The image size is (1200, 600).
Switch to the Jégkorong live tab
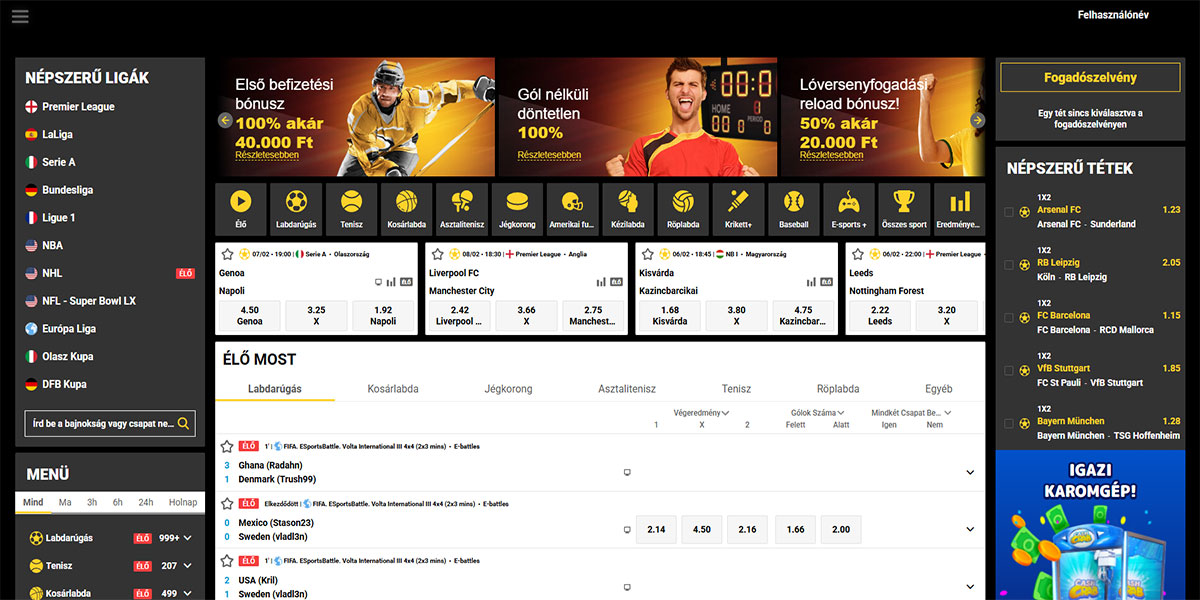point(508,389)
